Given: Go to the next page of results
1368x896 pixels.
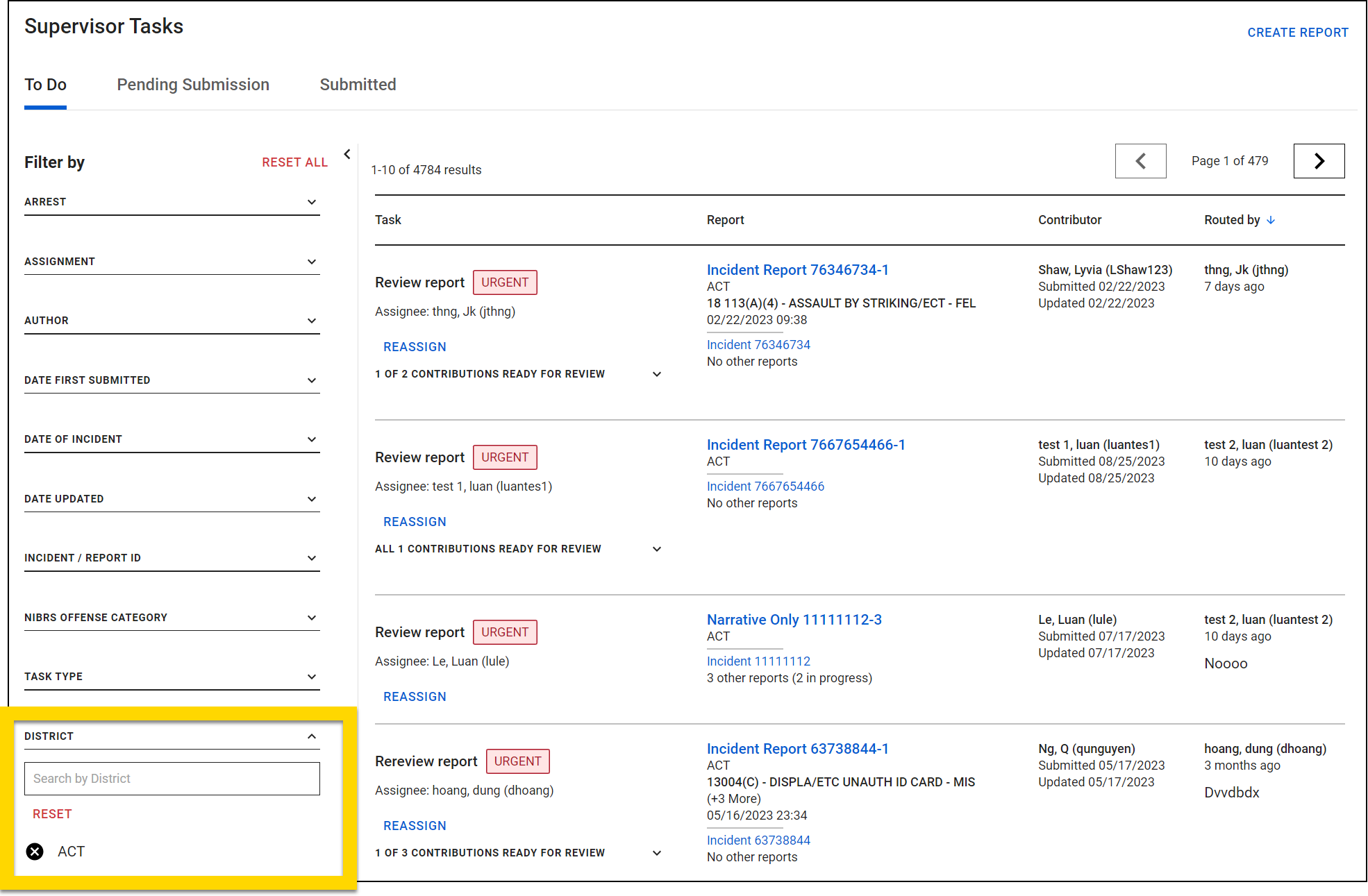Looking at the screenshot, I should [x=1319, y=160].
